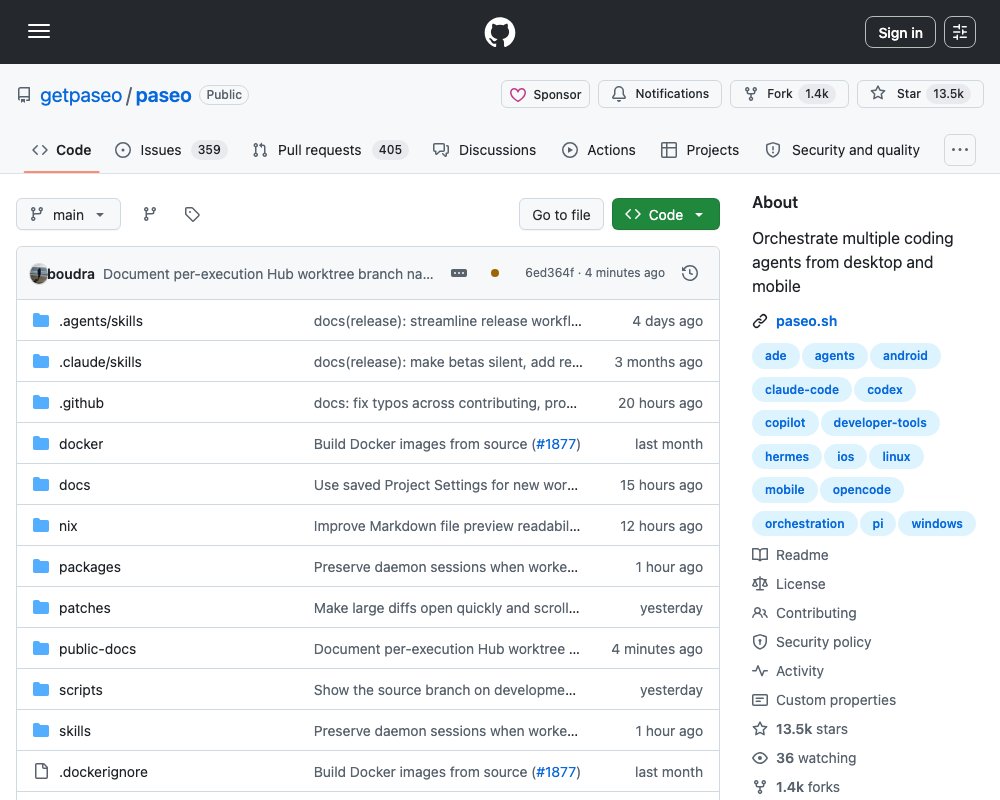View tags via the tag icon
The height and width of the screenshot is (800, 1000).
(192, 214)
